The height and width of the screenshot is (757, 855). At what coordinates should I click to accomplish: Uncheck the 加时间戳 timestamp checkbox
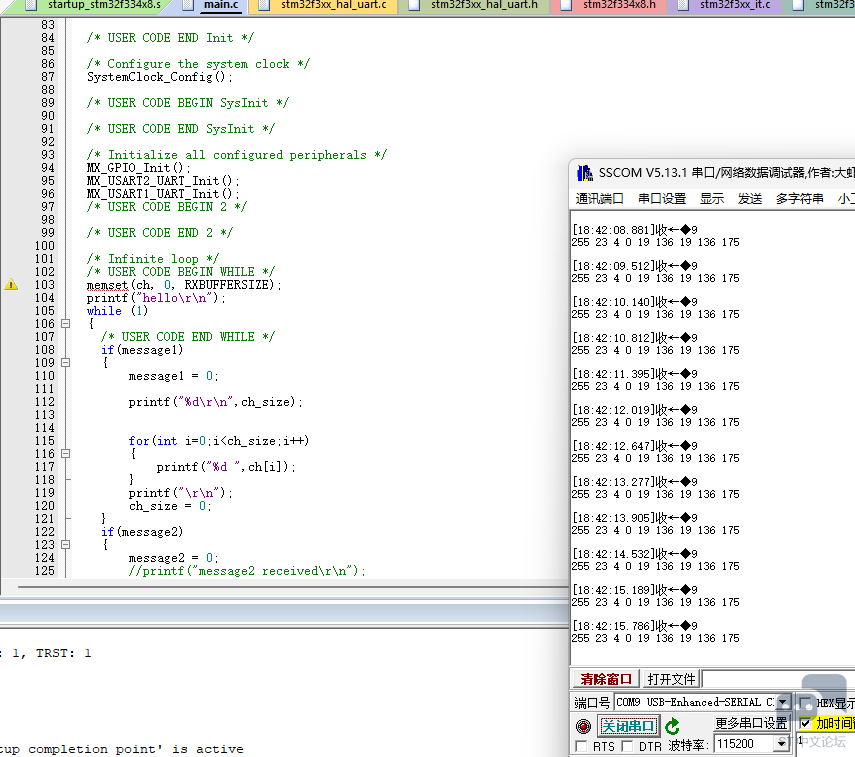pyautogui.click(x=806, y=723)
